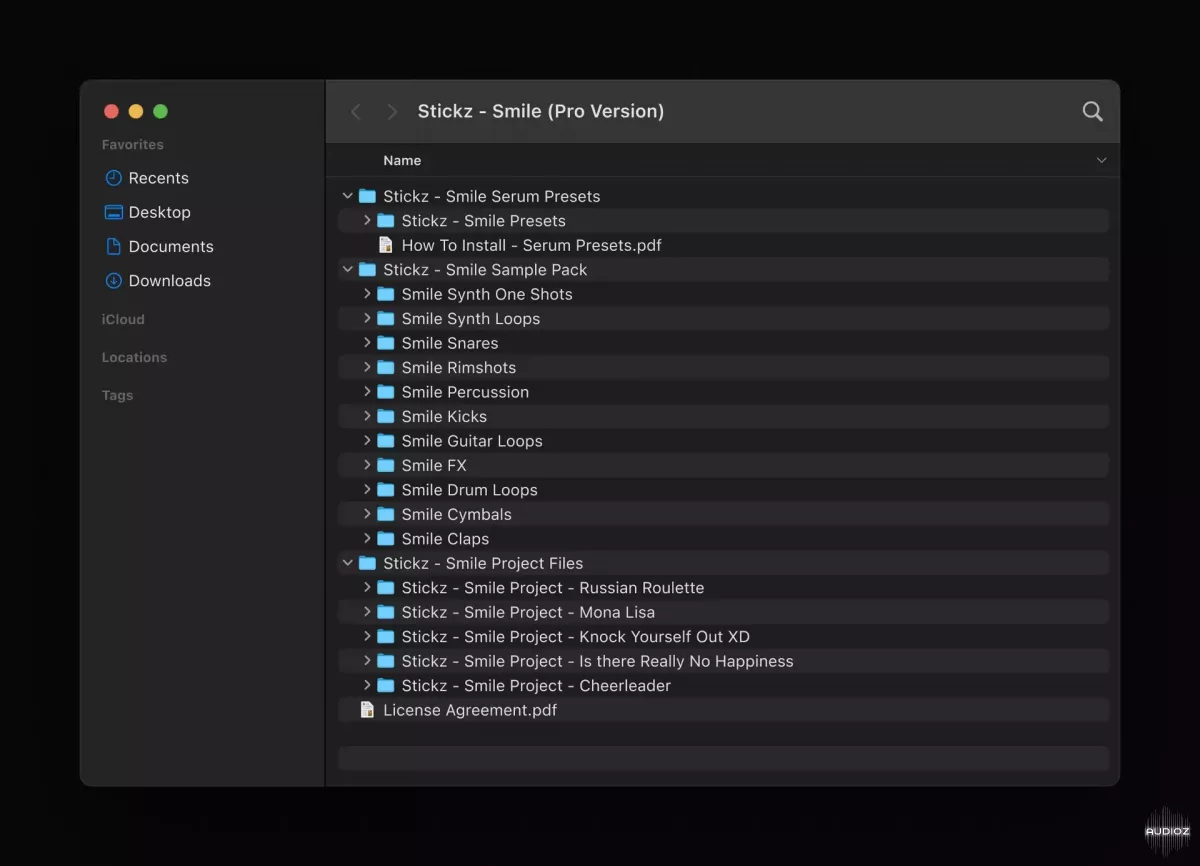Image resolution: width=1200 pixels, height=866 pixels.
Task: Click the Desktop icon in sidebar
Action: 114,212
